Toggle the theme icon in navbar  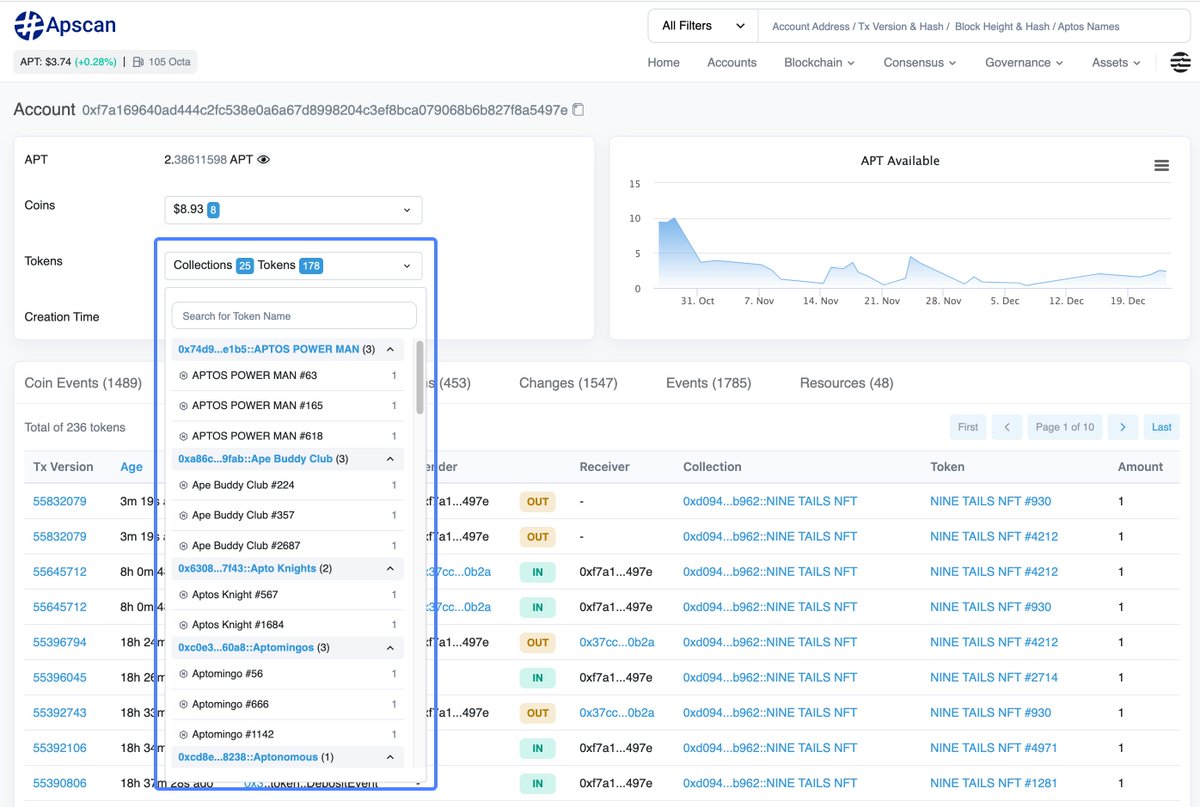(x=1181, y=62)
